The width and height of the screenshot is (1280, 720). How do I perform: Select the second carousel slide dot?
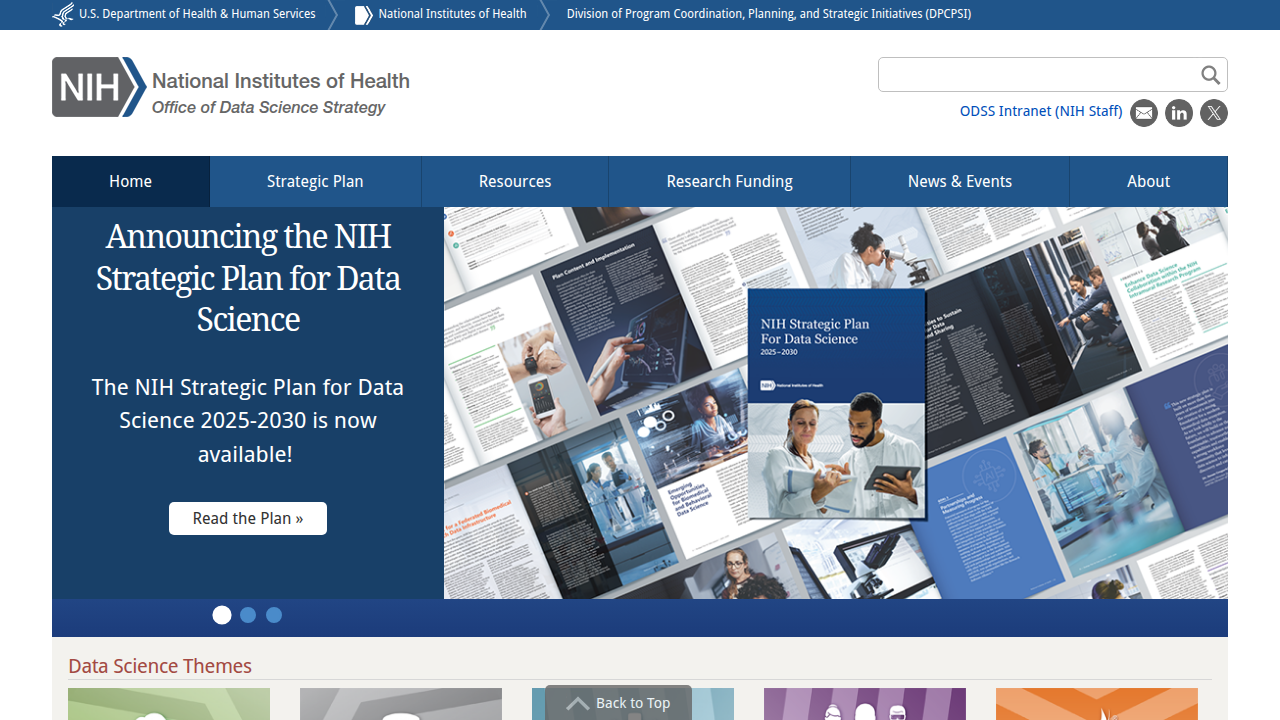(x=248, y=615)
